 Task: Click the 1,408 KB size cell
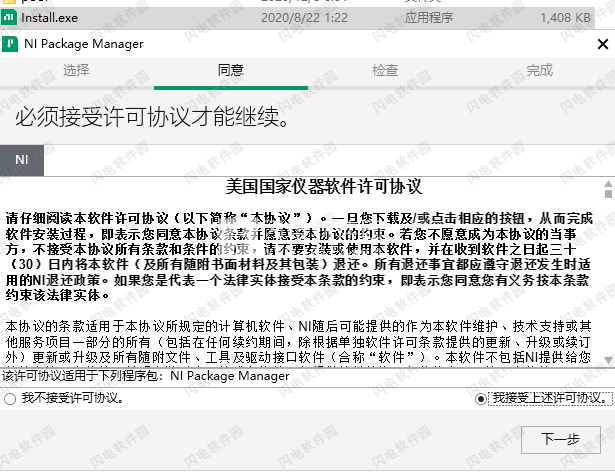pyautogui.click(x=565, y=18)
